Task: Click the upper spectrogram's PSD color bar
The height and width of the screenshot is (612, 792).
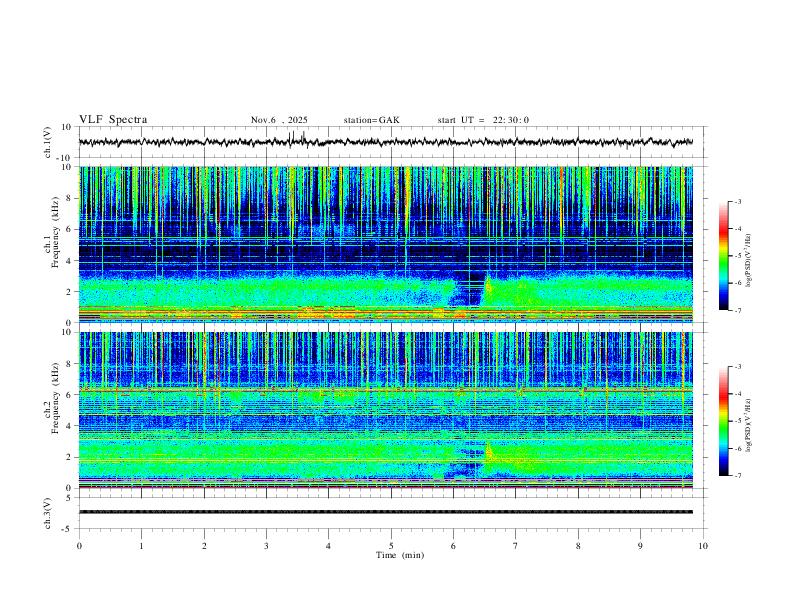Action: pyautogui.click(x=723, y=256)
